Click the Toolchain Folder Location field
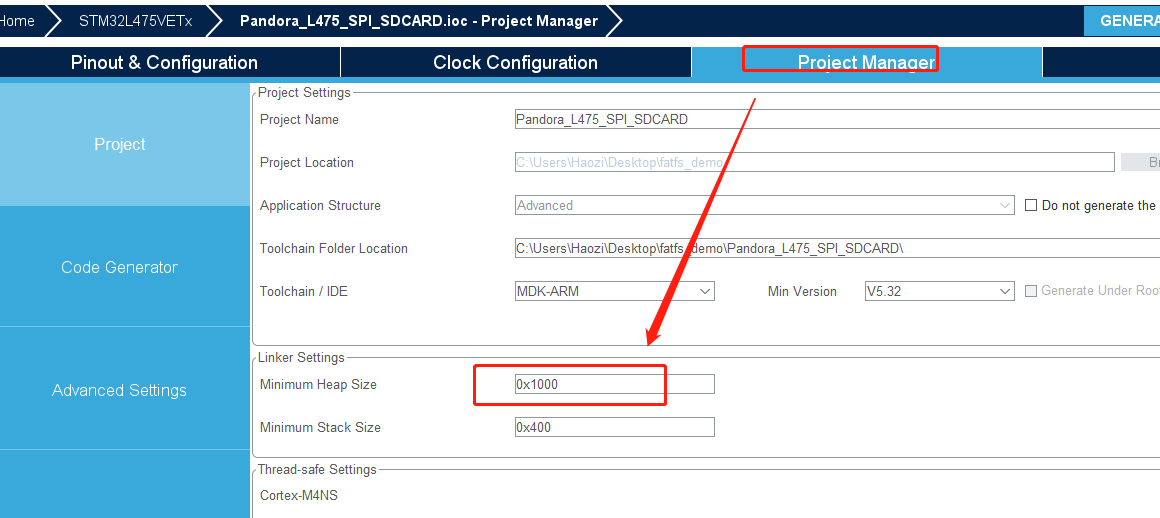Viewport: 1160px width, 518px height. coord(837,248)
